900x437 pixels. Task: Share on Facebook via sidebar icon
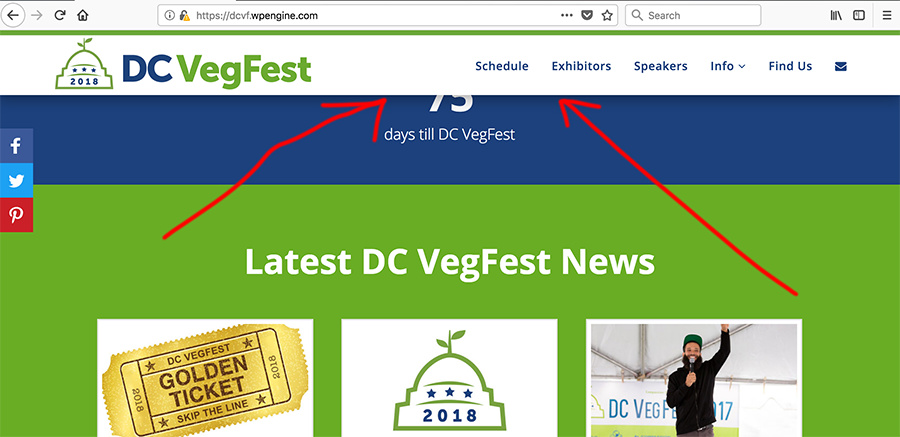[16, 145]
